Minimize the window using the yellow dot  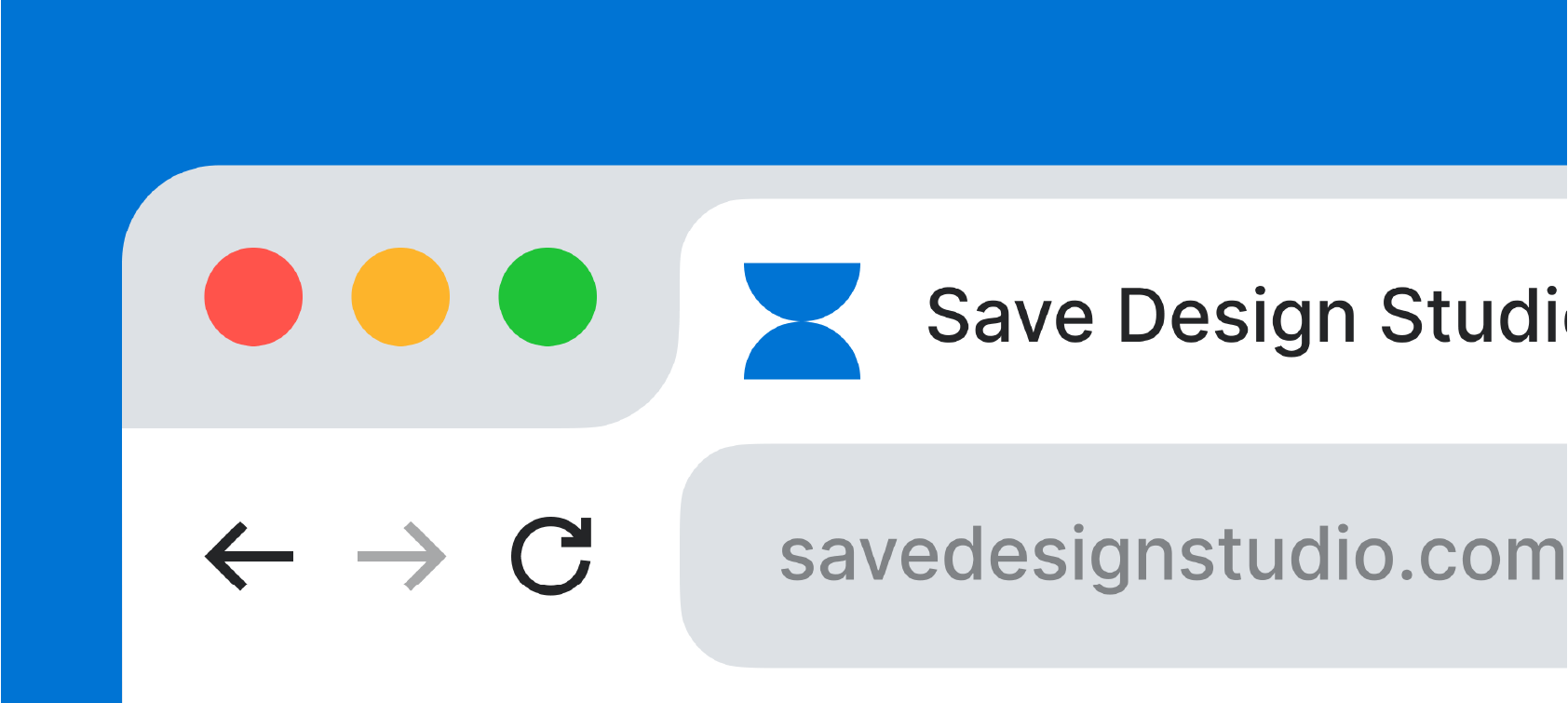click(400, 297)
